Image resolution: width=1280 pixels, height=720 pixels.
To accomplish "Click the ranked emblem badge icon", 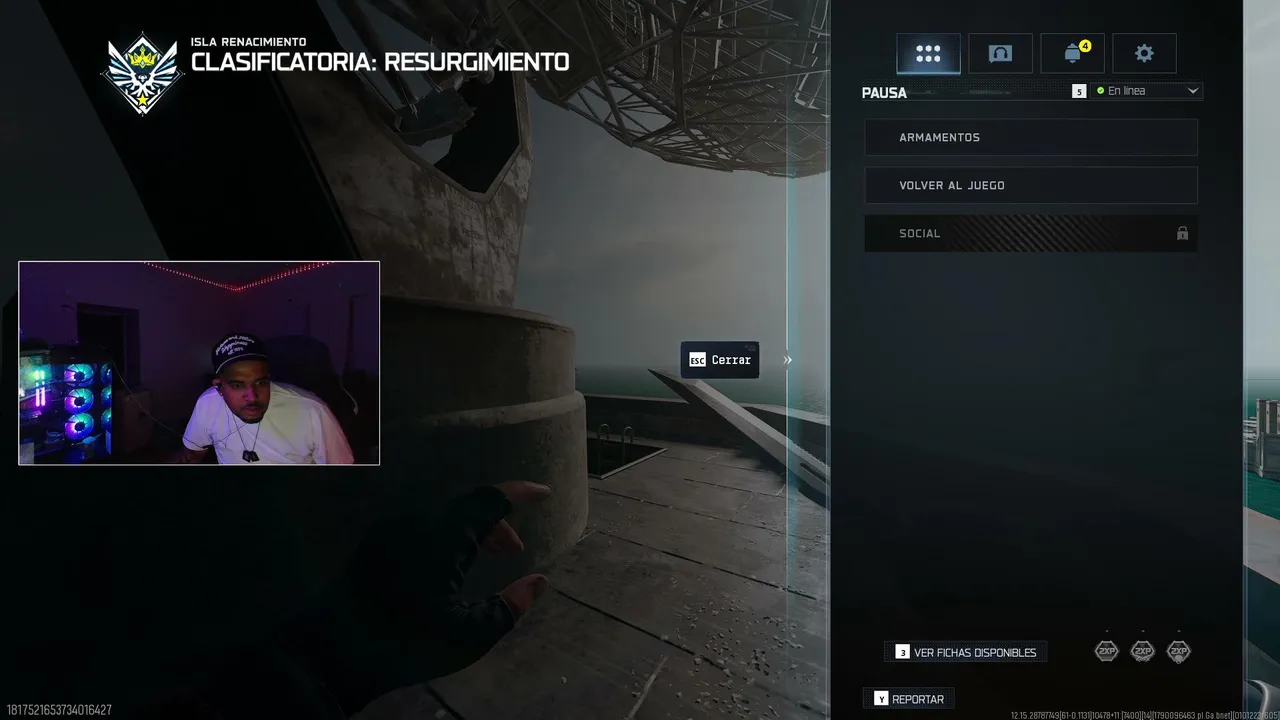I will tap(143, 74).
